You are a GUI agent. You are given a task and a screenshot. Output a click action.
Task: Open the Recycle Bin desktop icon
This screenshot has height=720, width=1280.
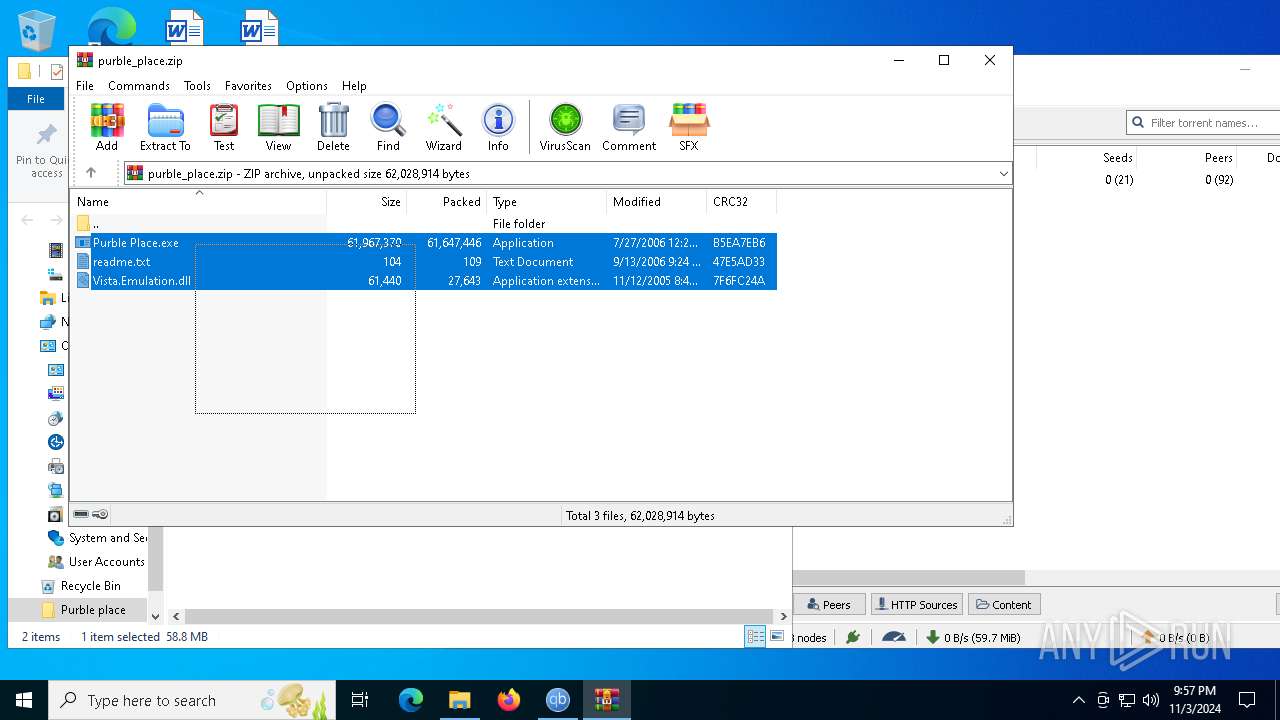(x=37, y=30)
